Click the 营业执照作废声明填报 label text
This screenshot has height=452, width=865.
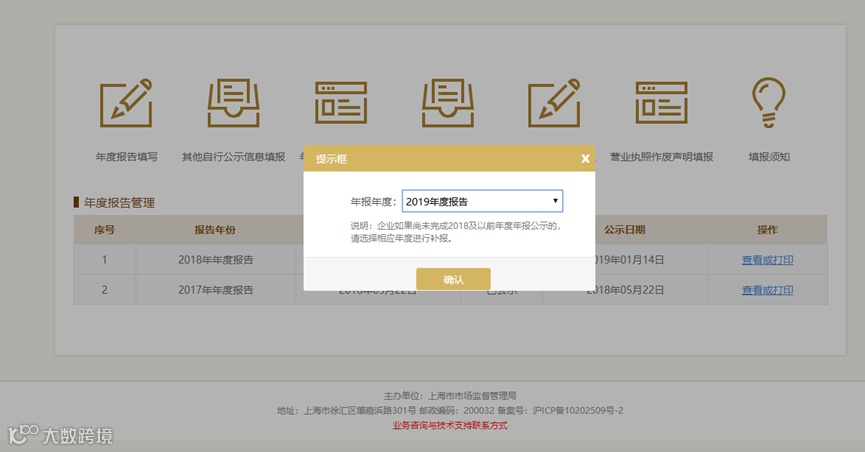[661, 157]
